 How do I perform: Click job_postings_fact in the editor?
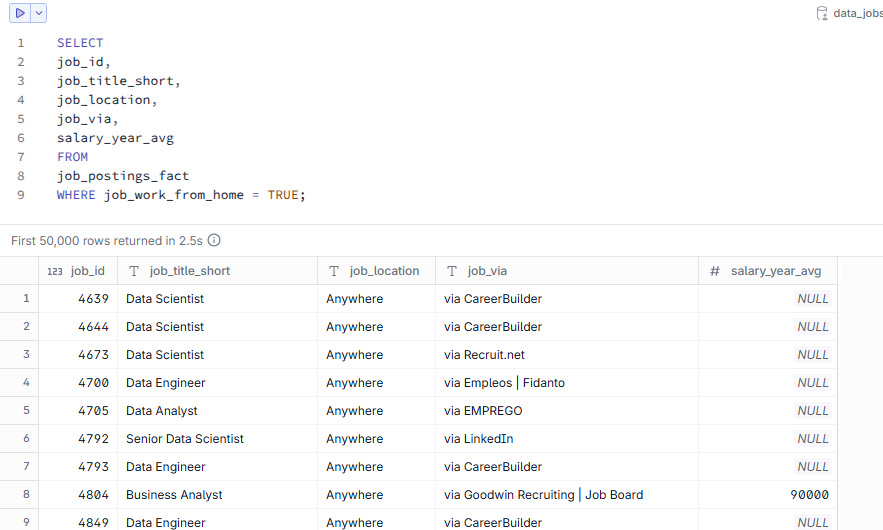pos(123,176)
